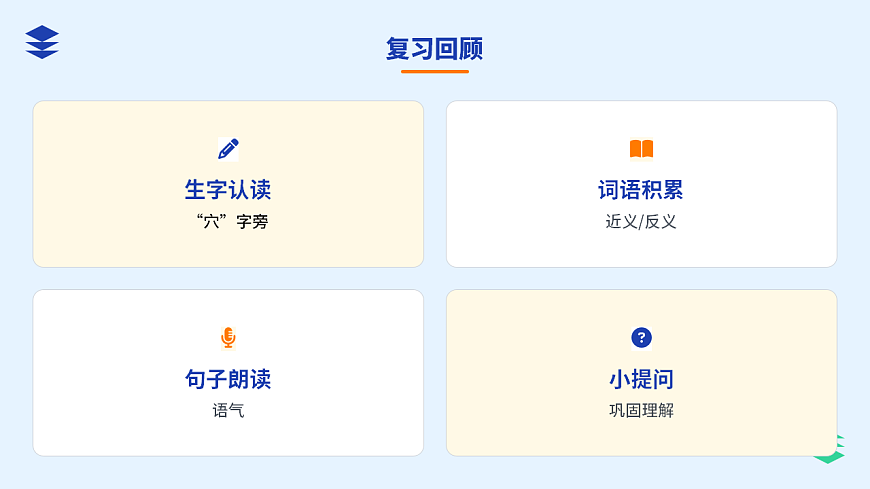The width and height of the screenshot is (870, 489).
Task: Click the orange open book icon
Action: pyautogui.click(x=641, y=149)
